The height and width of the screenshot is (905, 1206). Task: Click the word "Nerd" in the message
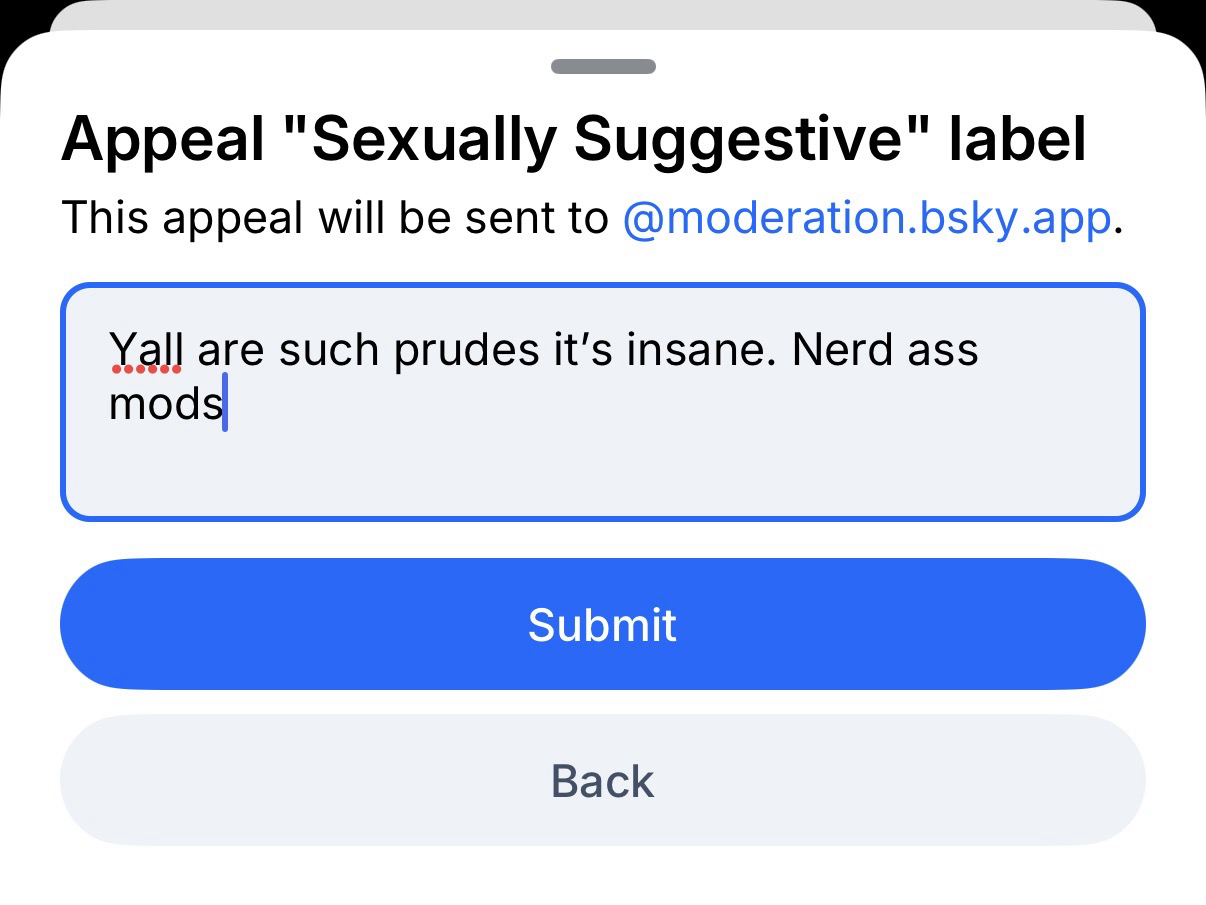click(839, 350)
